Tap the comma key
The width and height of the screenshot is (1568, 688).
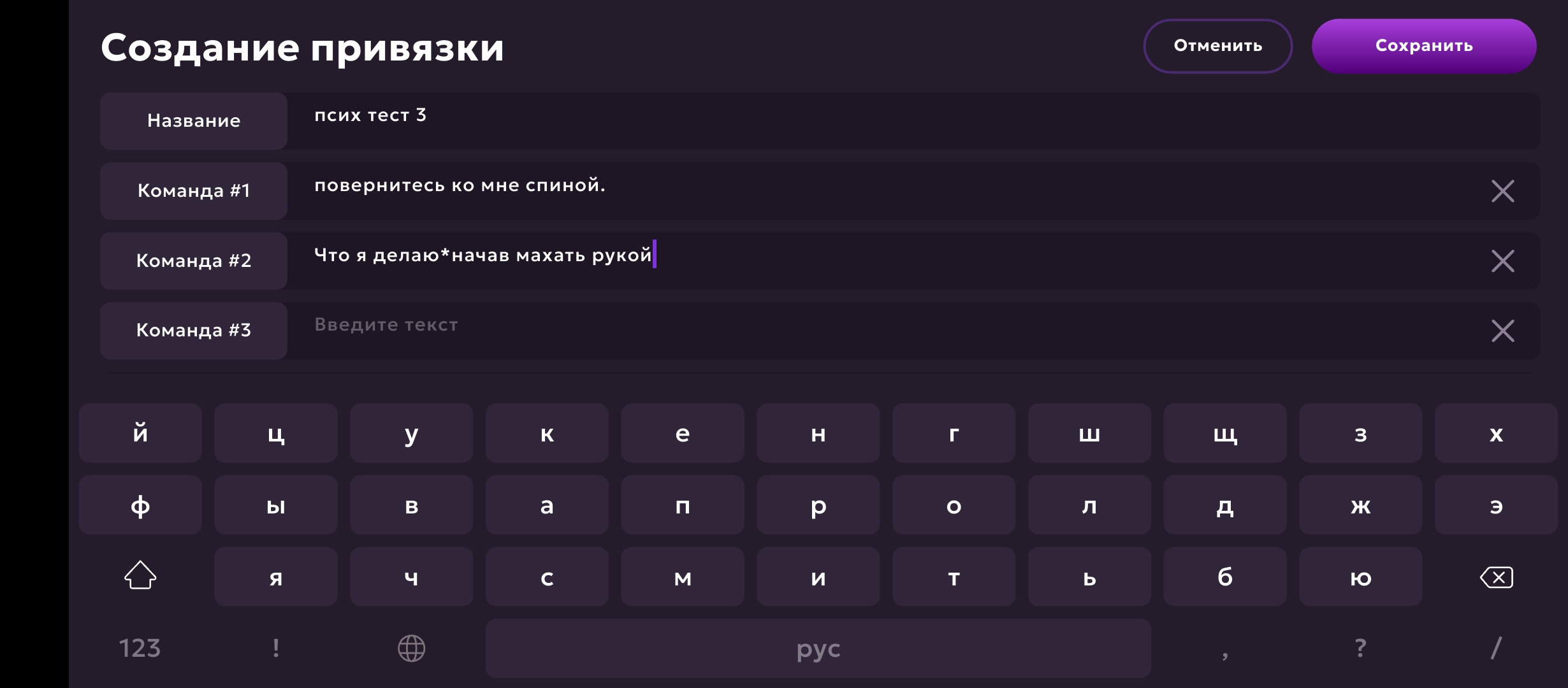(x=1224, y=649)
